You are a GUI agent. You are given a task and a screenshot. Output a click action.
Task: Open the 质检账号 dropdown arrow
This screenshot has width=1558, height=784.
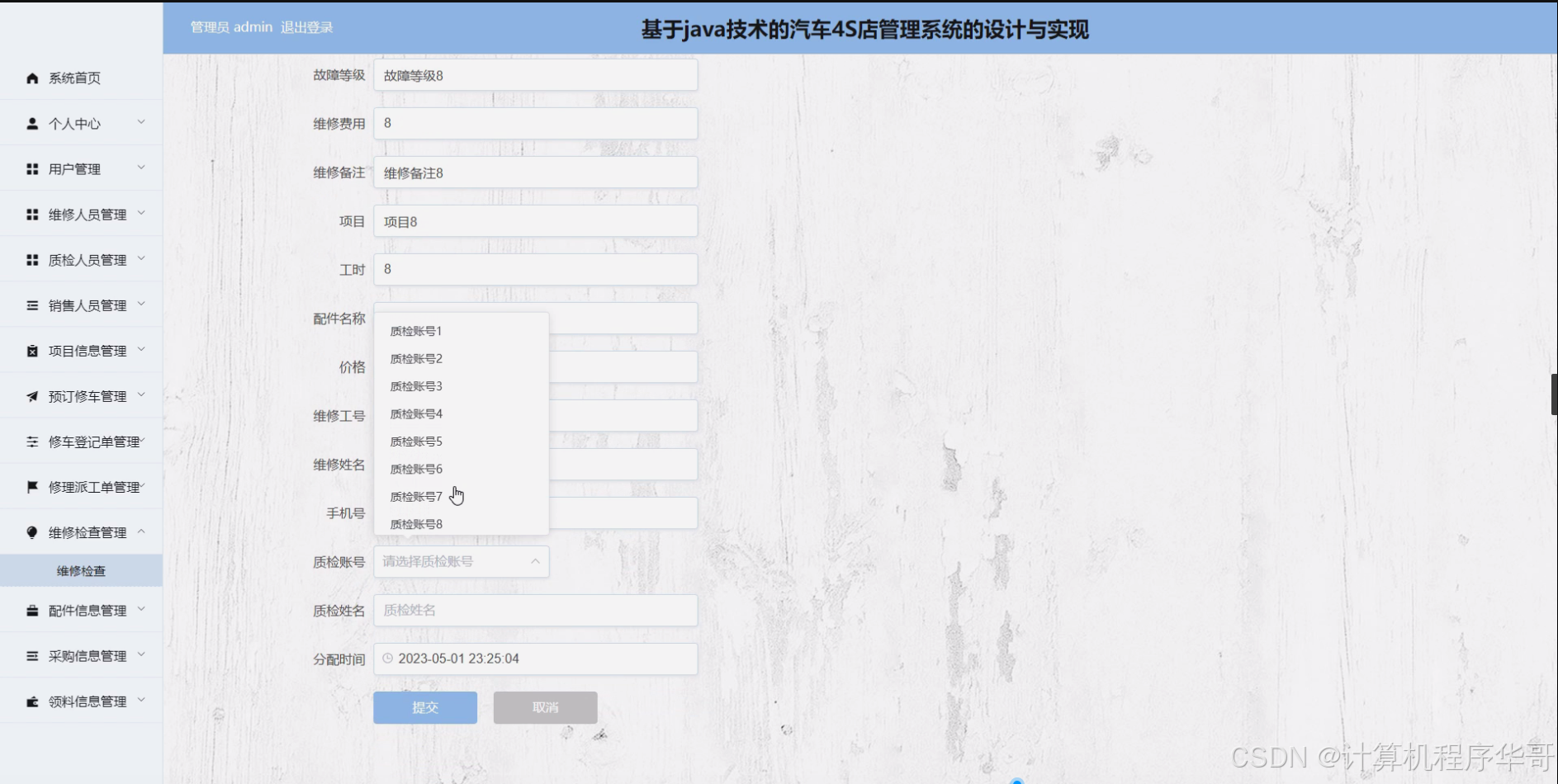(x=533, y=561)
